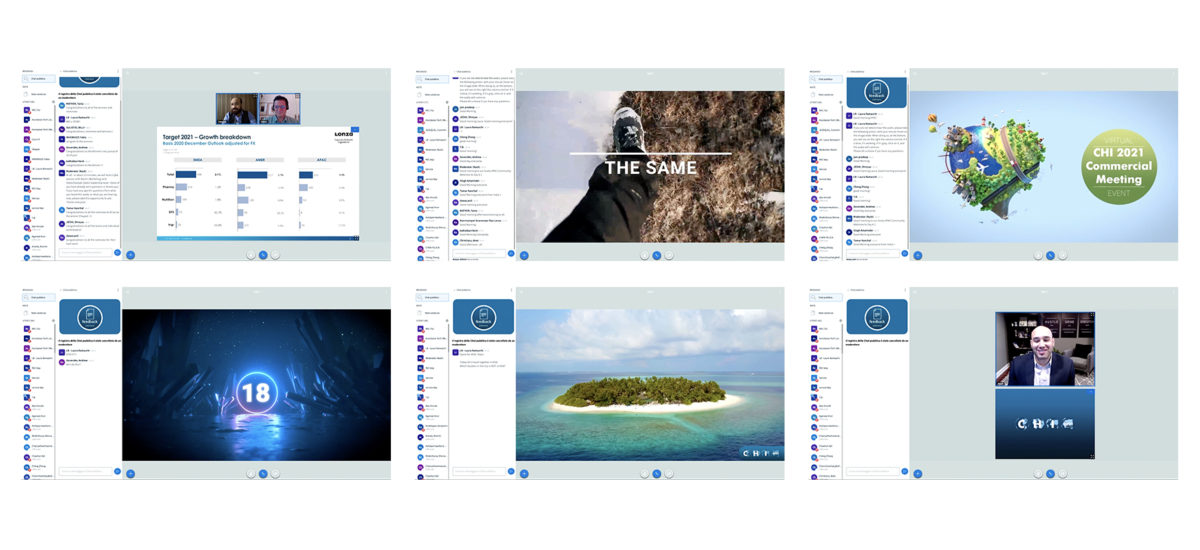Click the blue plus button in the CHI 2021 screenshot
1200x550 pixels.
918,255
